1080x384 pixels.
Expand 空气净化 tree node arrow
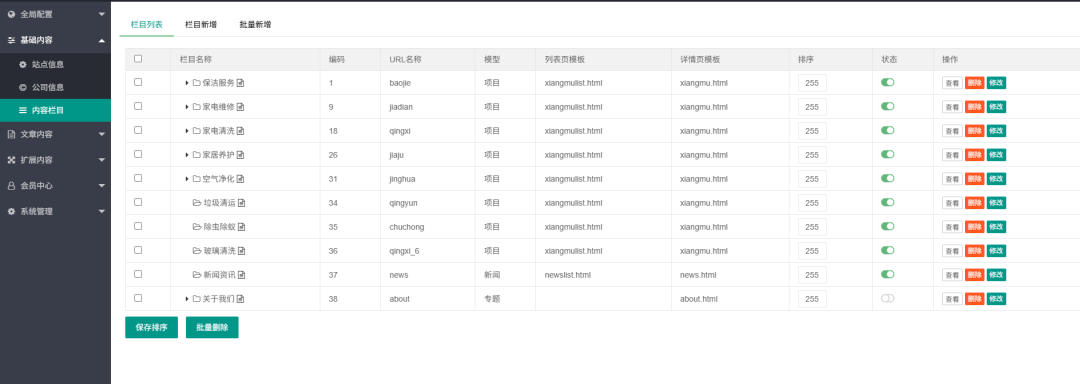187,179
